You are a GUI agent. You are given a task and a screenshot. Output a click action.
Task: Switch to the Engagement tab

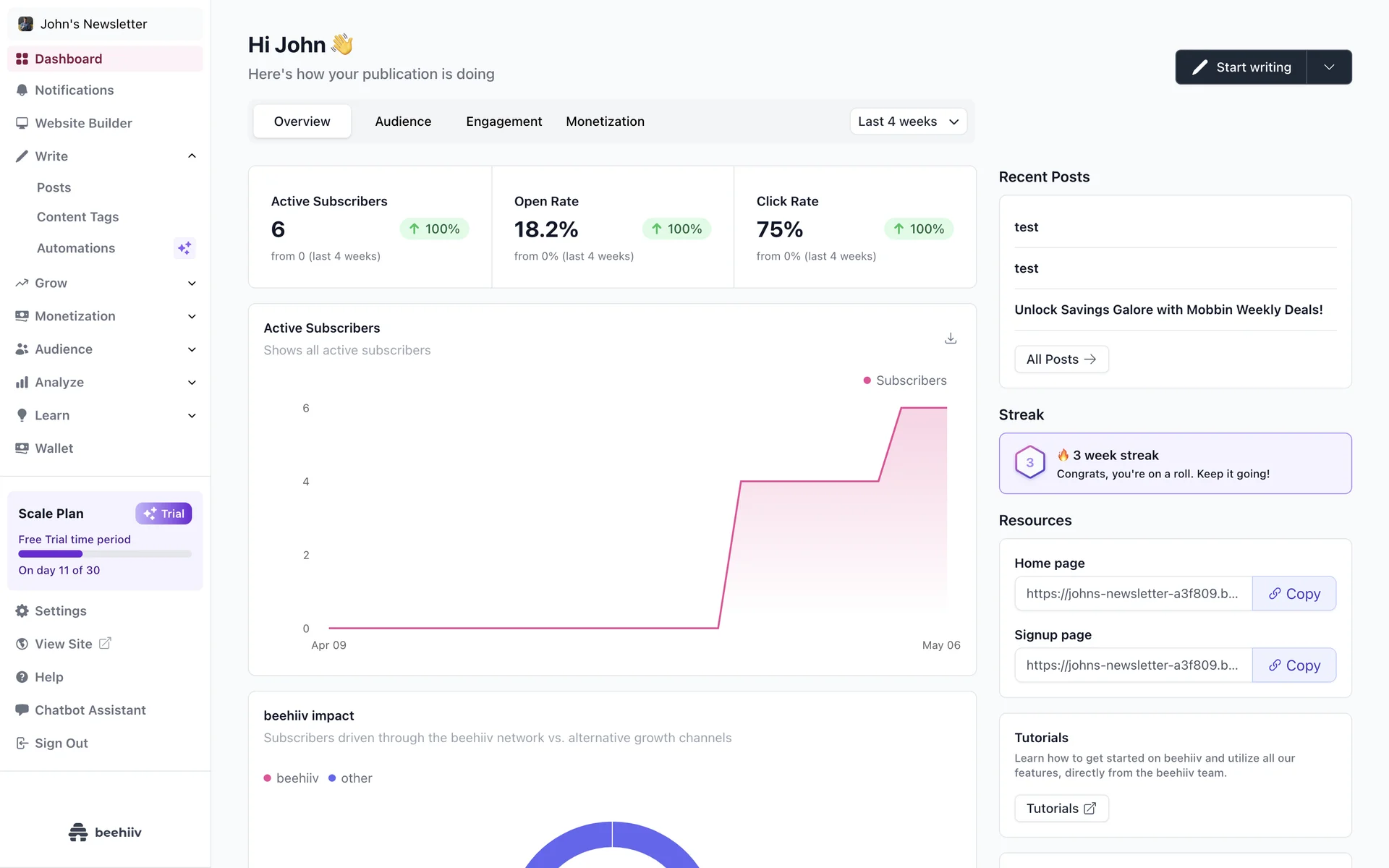tap(504, 122)
